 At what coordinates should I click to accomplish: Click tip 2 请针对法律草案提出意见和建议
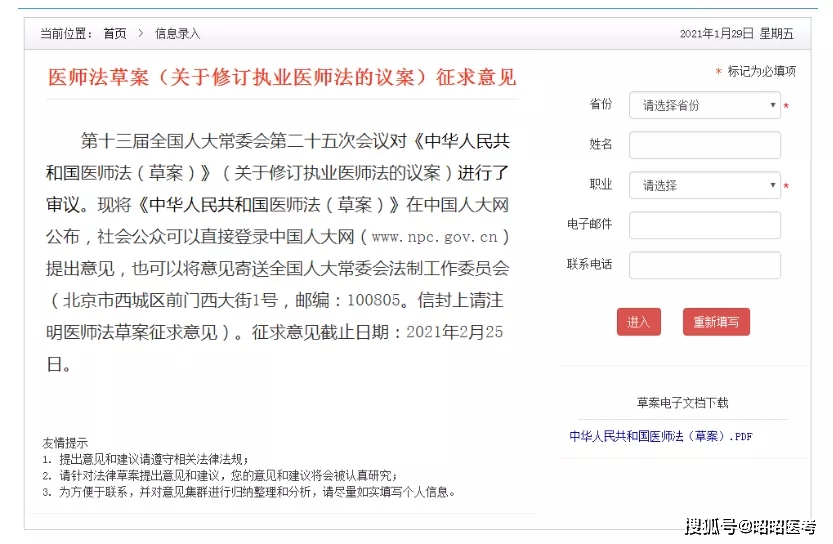coord(219,475)
